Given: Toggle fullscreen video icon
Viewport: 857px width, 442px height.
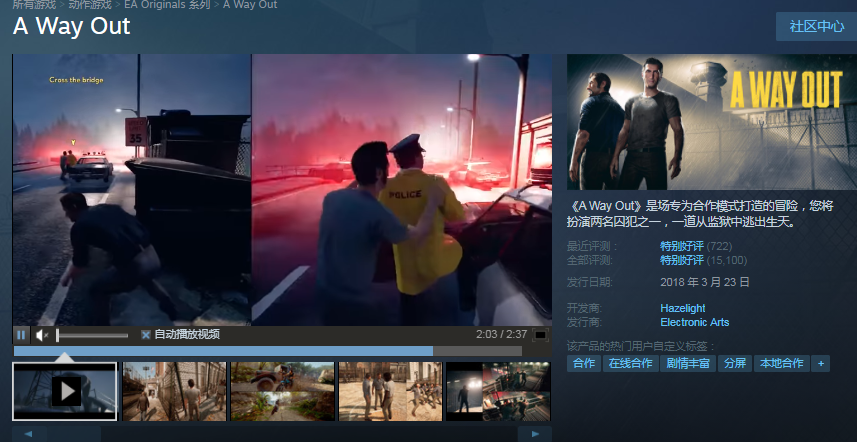Looking at the screenshot, I should [540, 334].
